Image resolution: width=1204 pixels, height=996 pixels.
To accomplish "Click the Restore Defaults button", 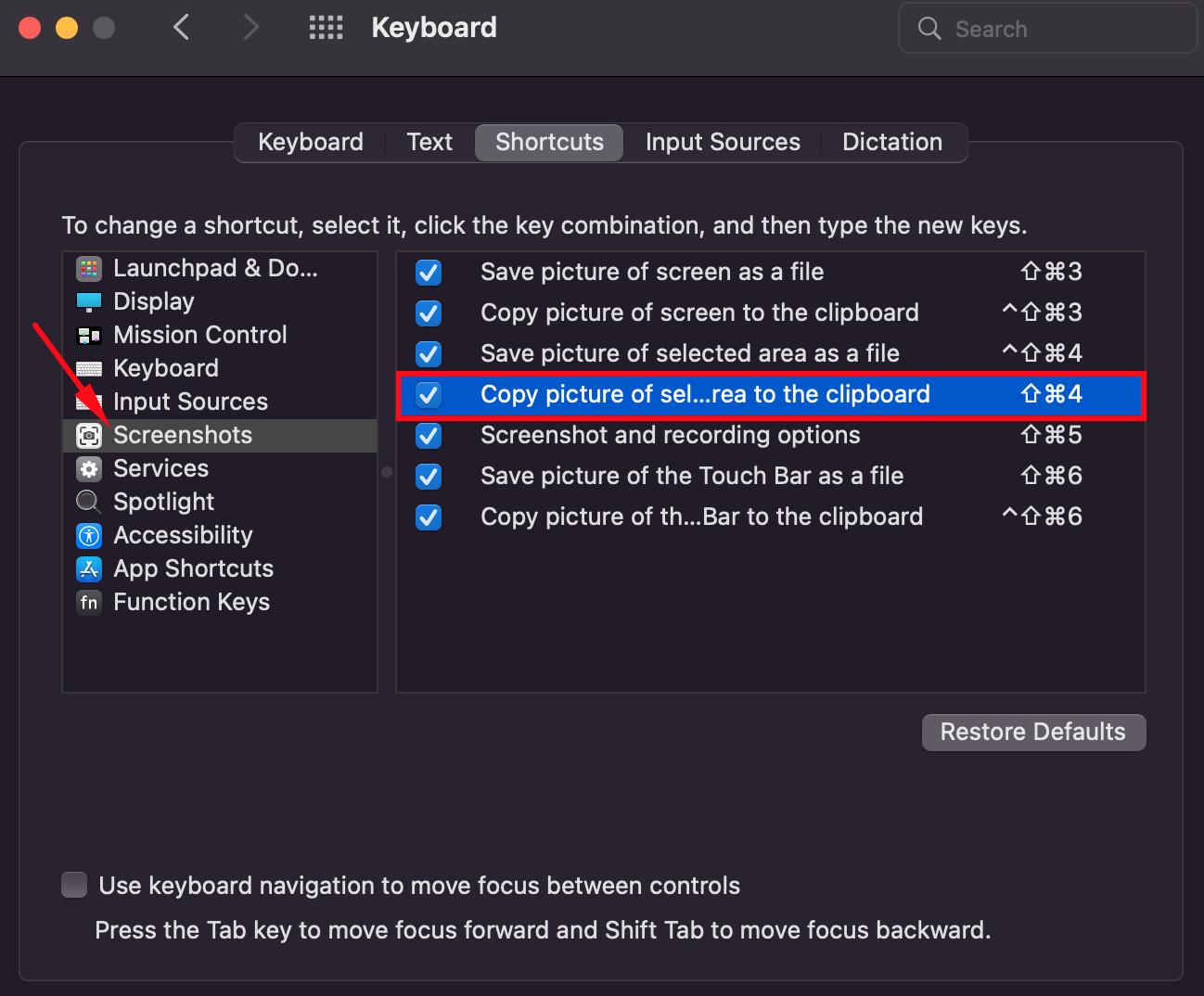I will click(x=1032, y=732).
